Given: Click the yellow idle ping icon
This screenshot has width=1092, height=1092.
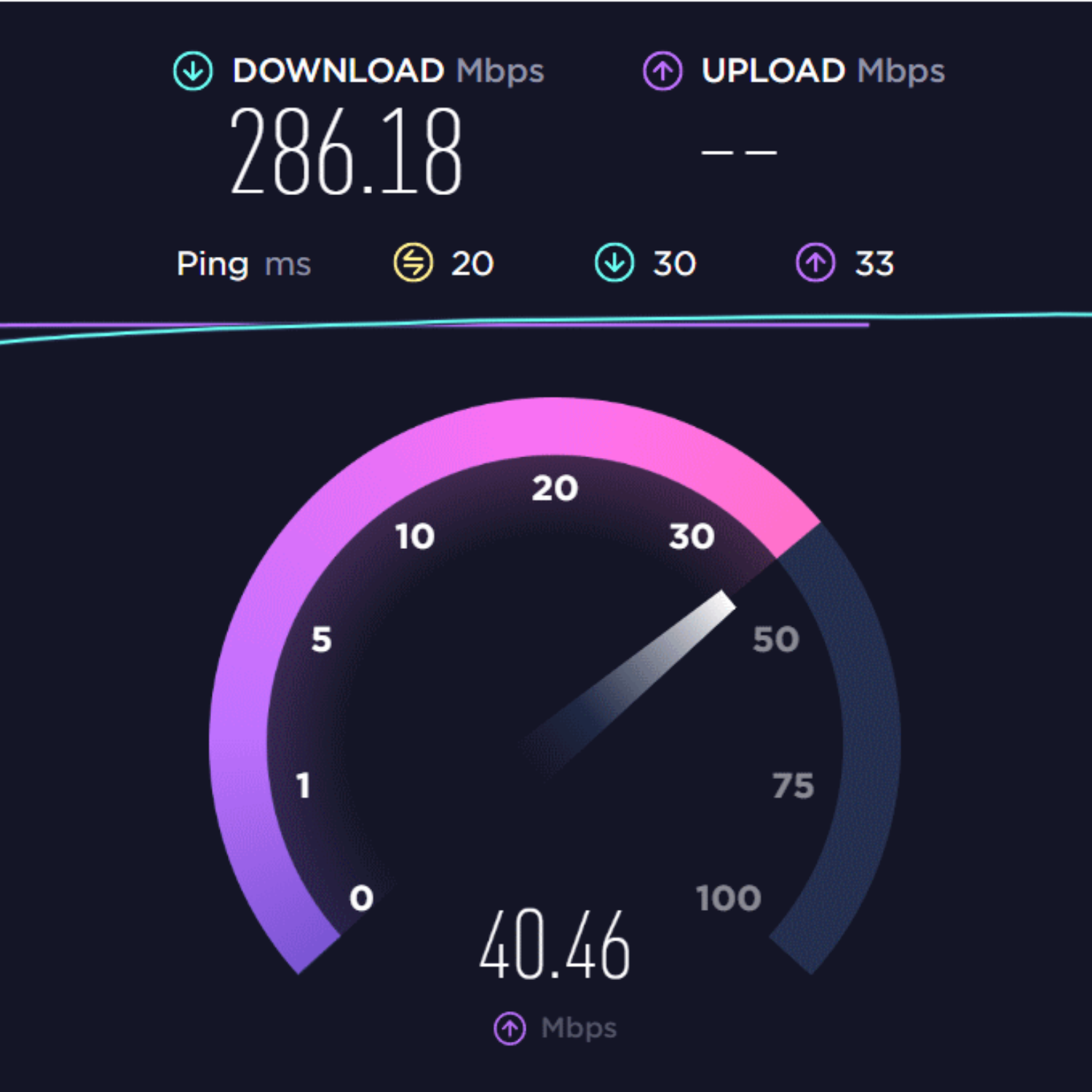Looking at the screenshot, I should click(414, 263).
